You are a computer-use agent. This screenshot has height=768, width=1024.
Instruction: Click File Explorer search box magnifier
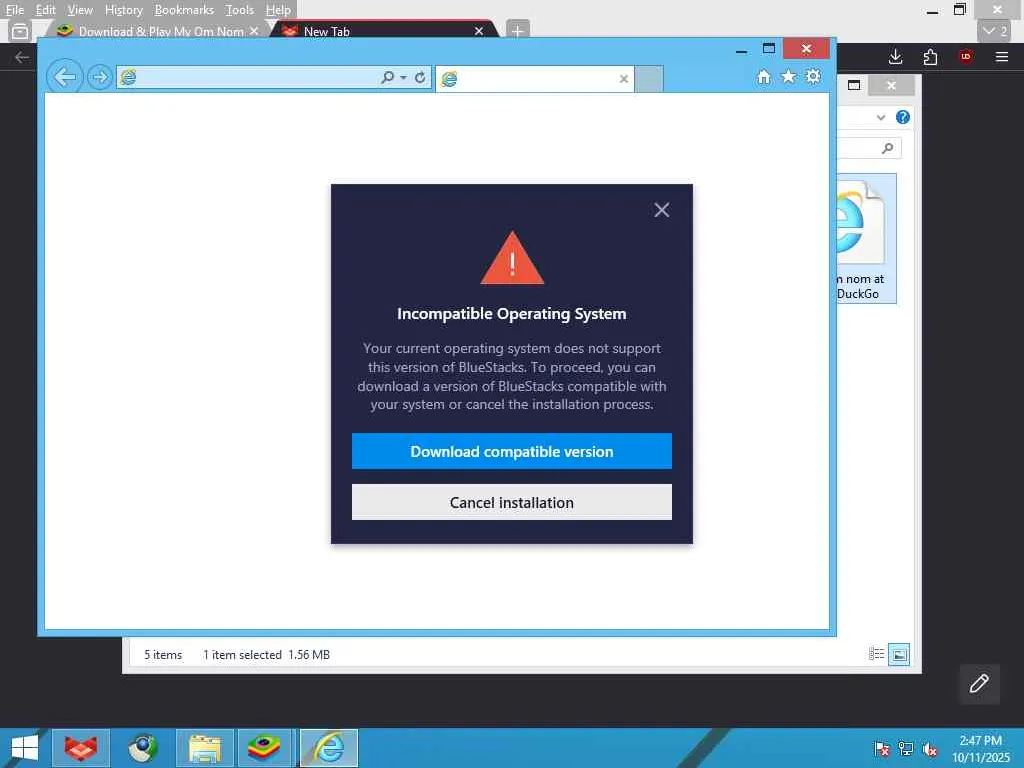(887, 148)
